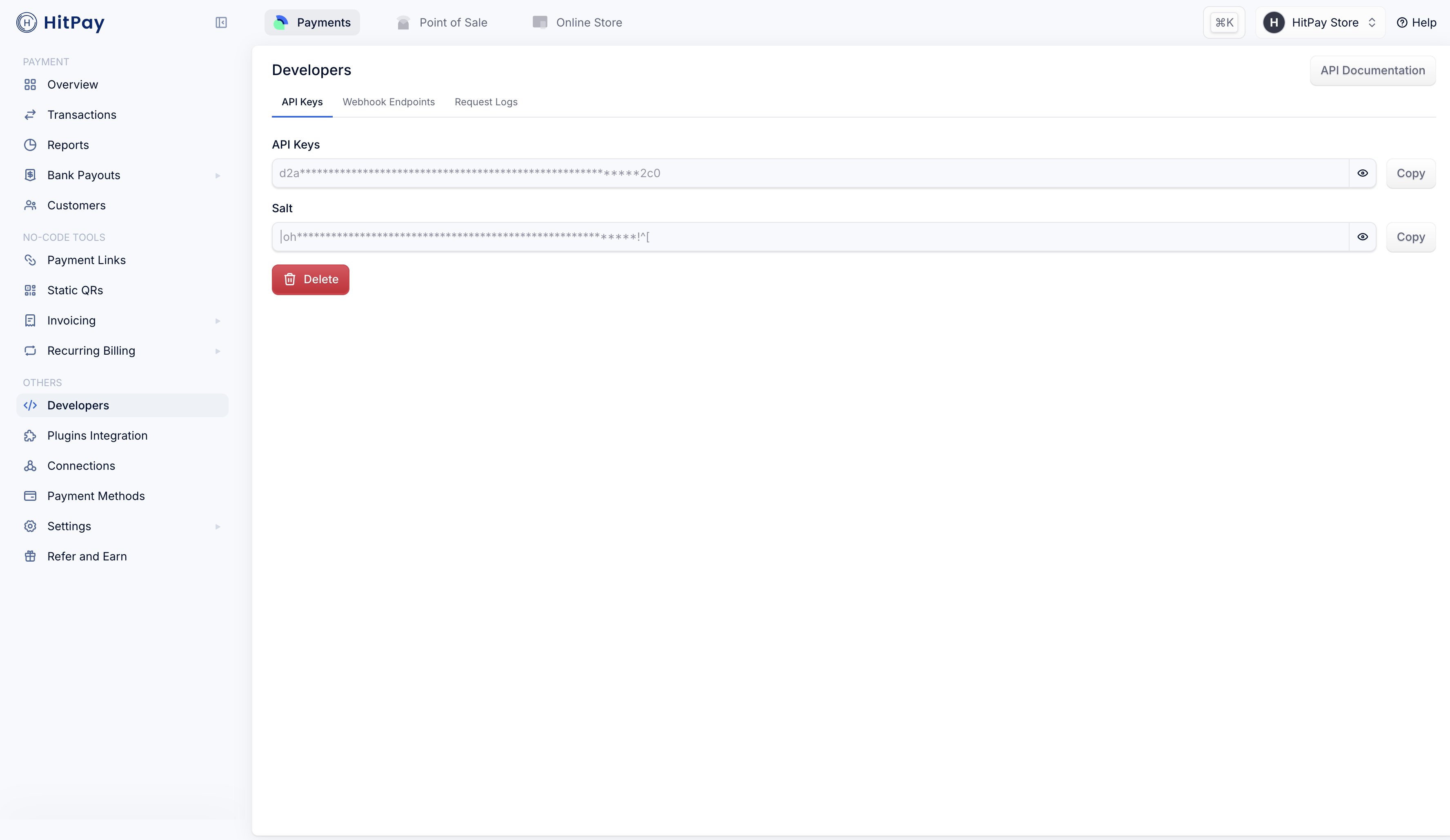Expand the Invoicing submenu arrow
1450x840 pixels.
point(218,321)
